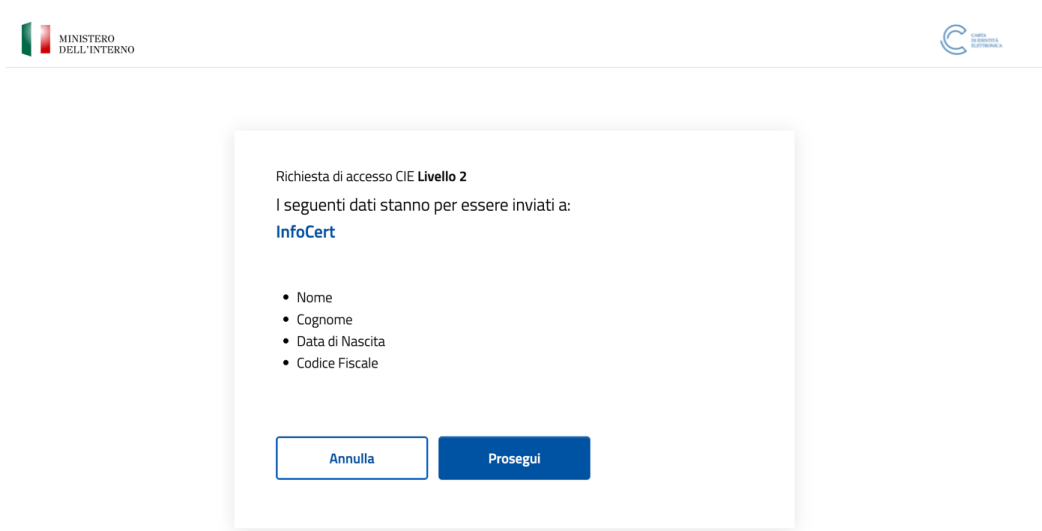
Task: Click the 'Richiesta di accesso CIE' text
Action: tap(345, 176)
